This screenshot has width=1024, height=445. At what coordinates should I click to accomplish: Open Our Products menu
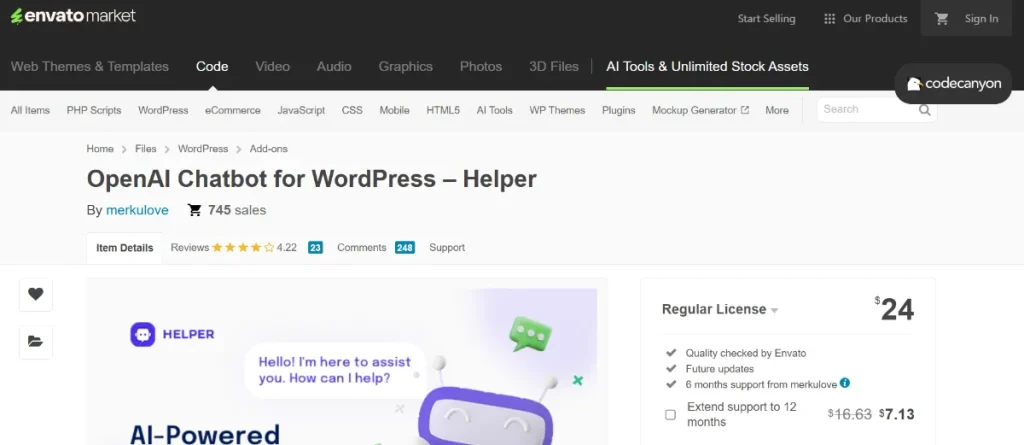(865, 19)
